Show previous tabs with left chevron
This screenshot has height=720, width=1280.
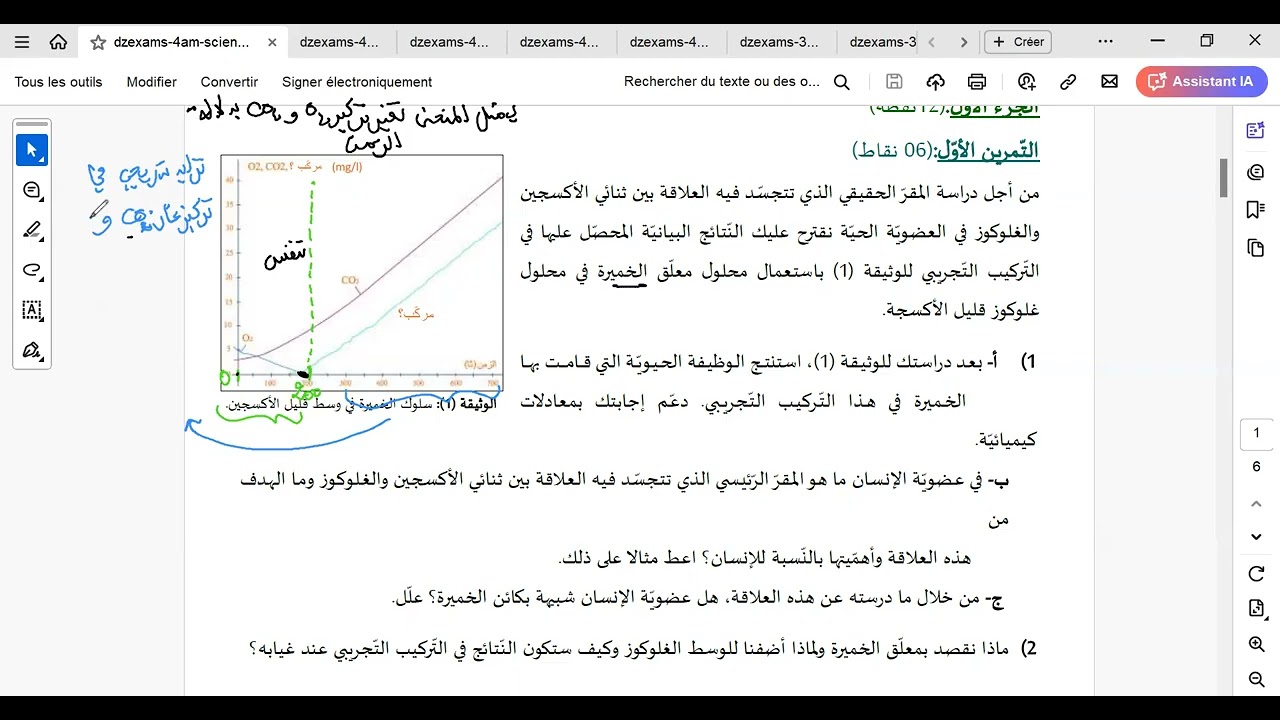pos(932,42)
